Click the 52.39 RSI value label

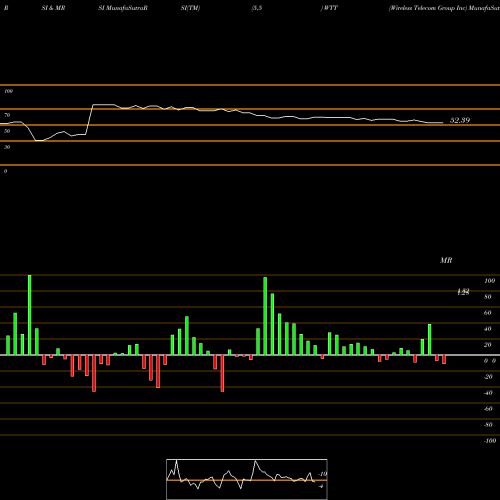pos(460,120)
